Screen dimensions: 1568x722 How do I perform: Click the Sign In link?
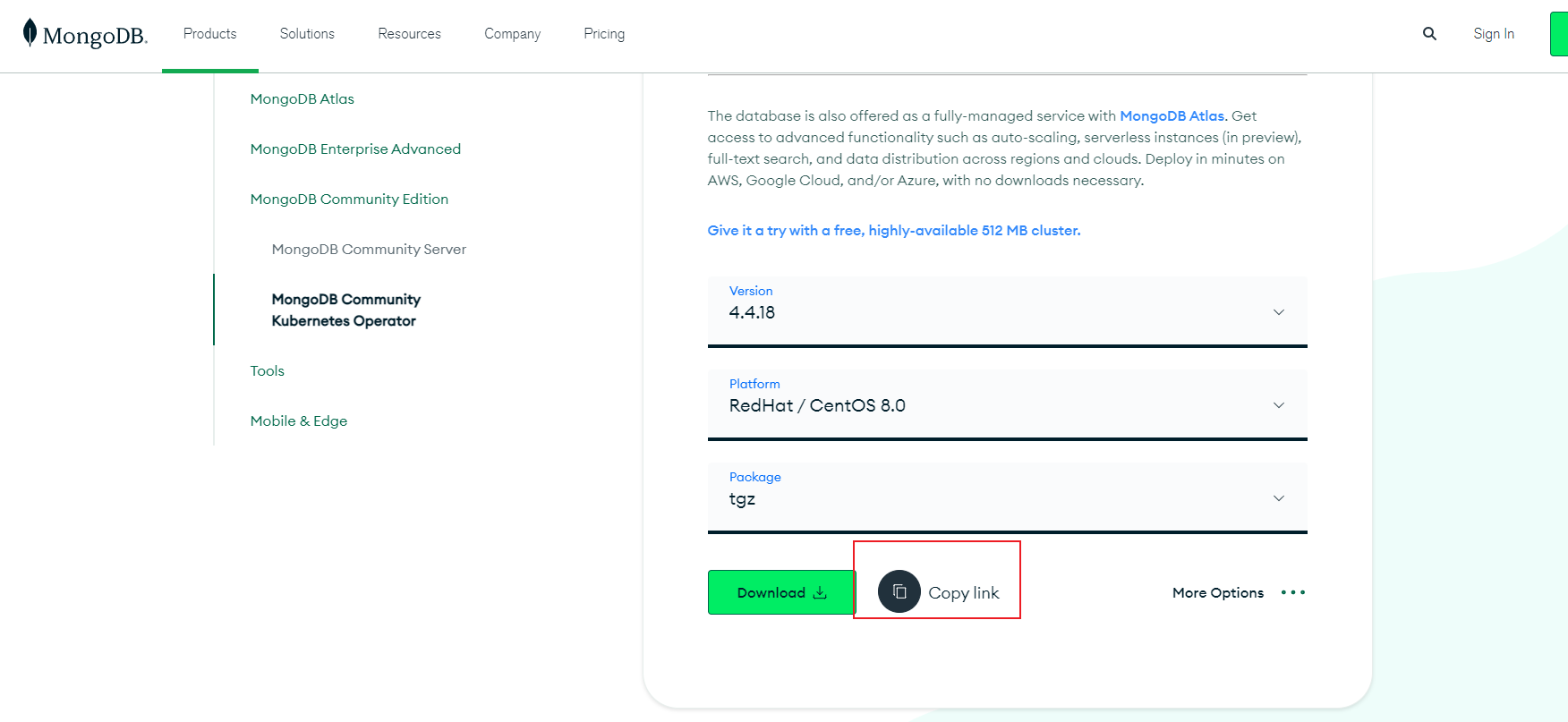click(1494, 34)
